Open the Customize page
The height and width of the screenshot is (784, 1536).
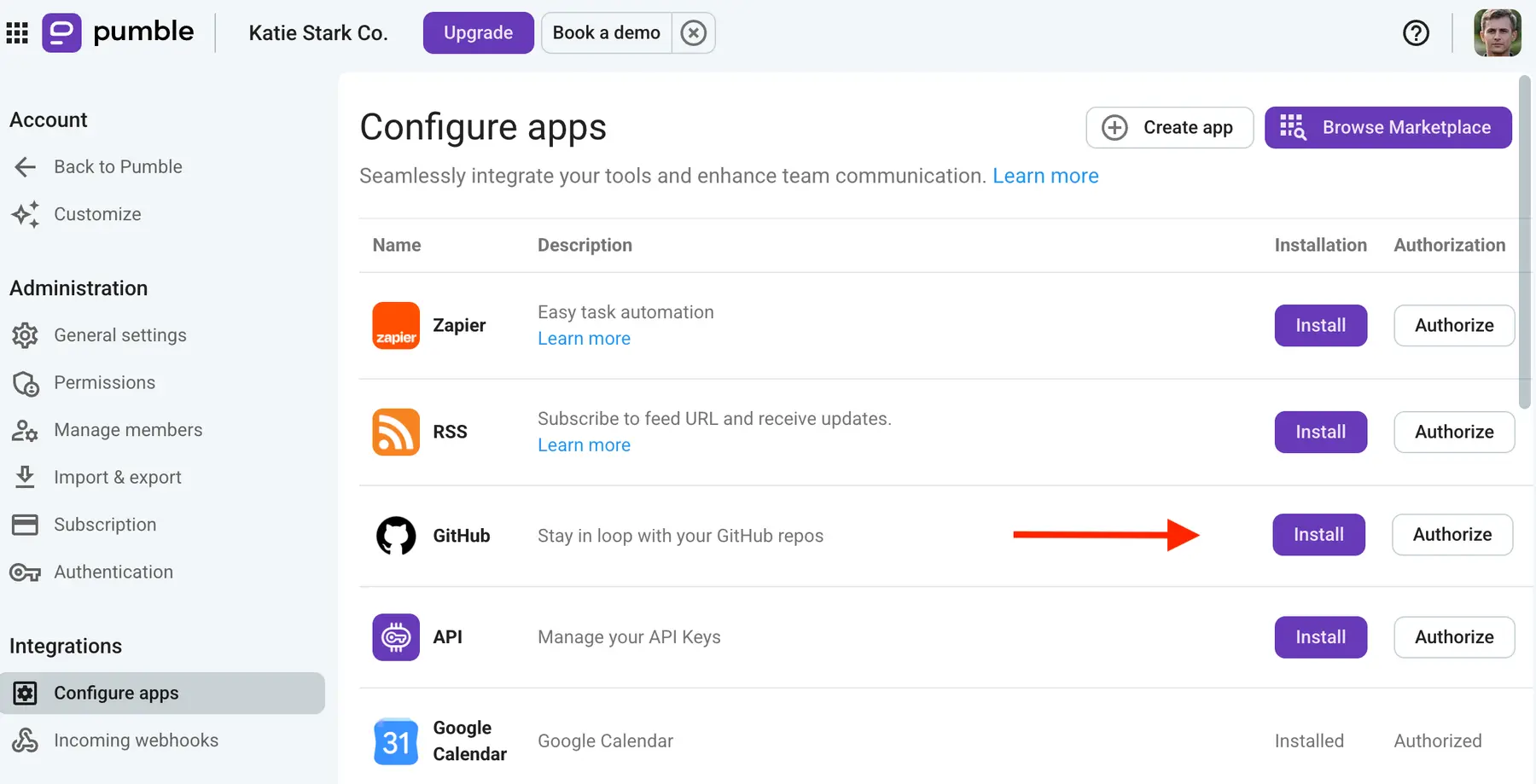pyautogui.click(x=97, y=214)
